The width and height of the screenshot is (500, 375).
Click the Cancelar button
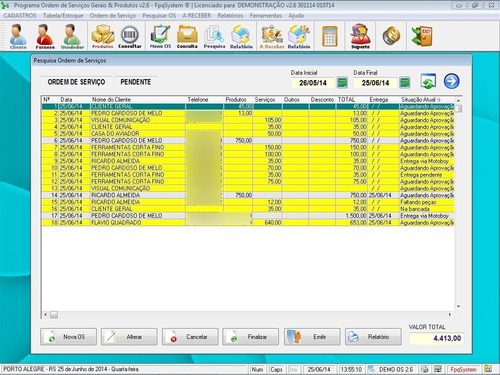click(190, 337)
